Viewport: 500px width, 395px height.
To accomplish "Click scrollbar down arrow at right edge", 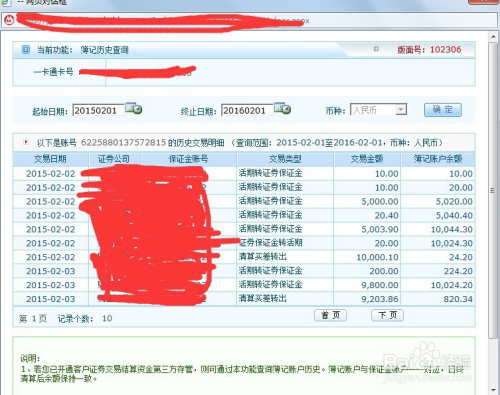I will 493,389.
